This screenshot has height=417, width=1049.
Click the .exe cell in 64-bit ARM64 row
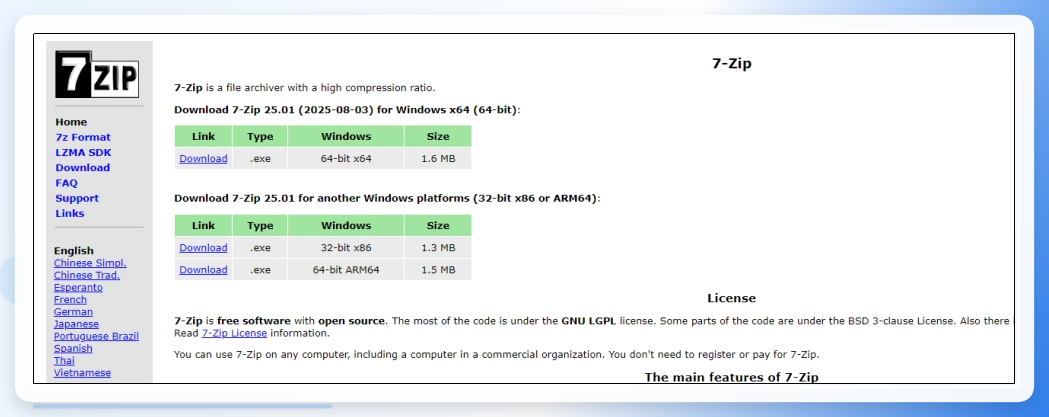point(260,270)
